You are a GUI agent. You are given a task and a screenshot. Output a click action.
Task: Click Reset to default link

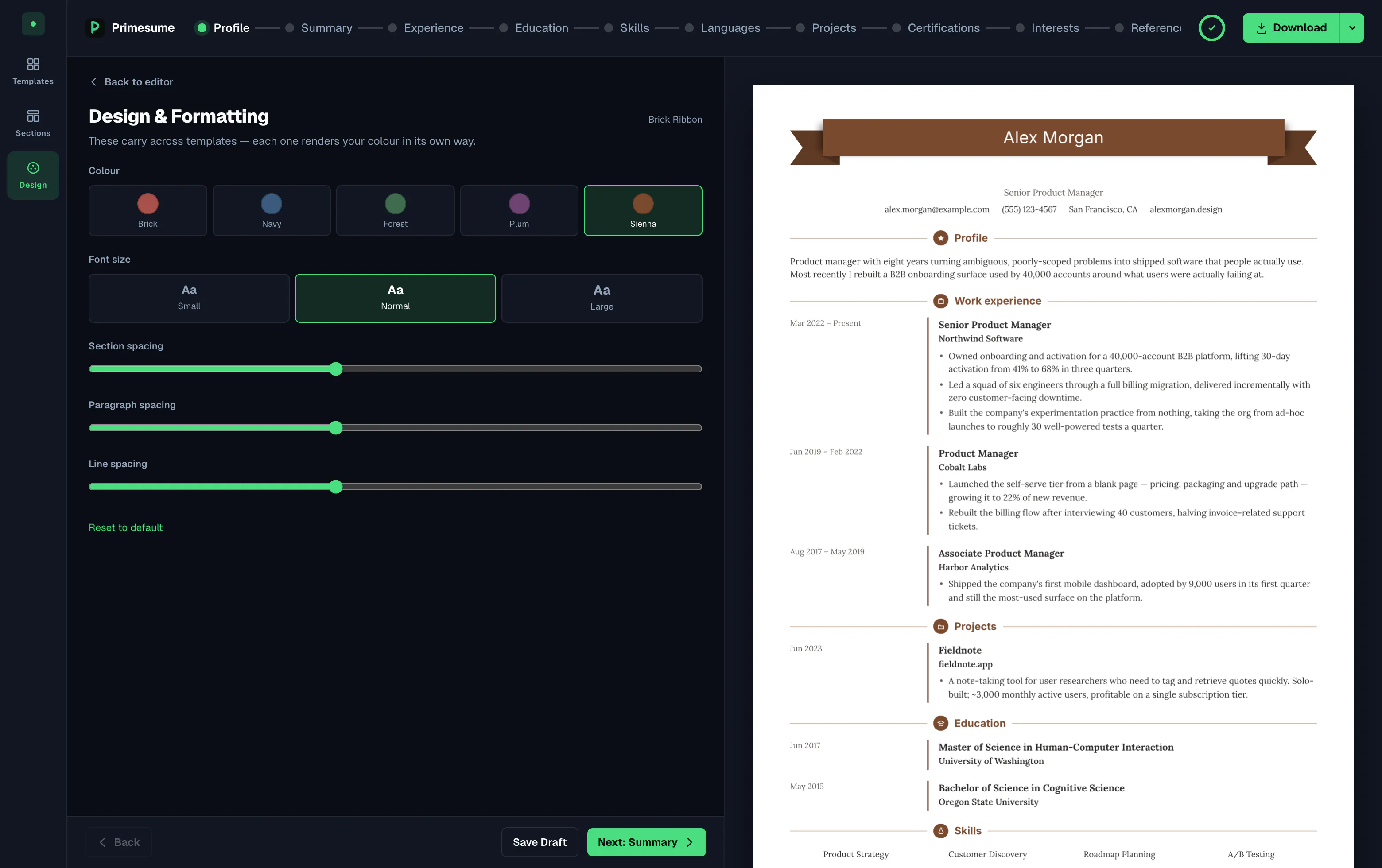click(x=126, y=527)
